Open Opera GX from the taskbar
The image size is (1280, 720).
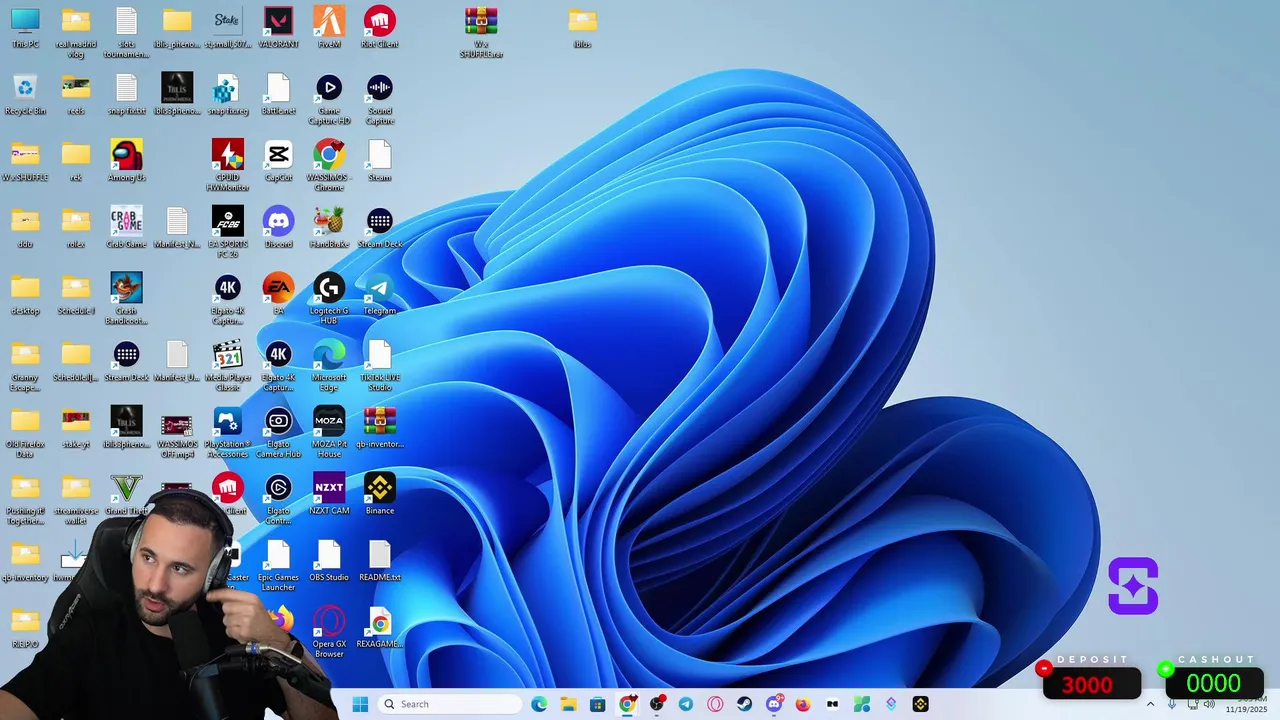click(715, 704)
